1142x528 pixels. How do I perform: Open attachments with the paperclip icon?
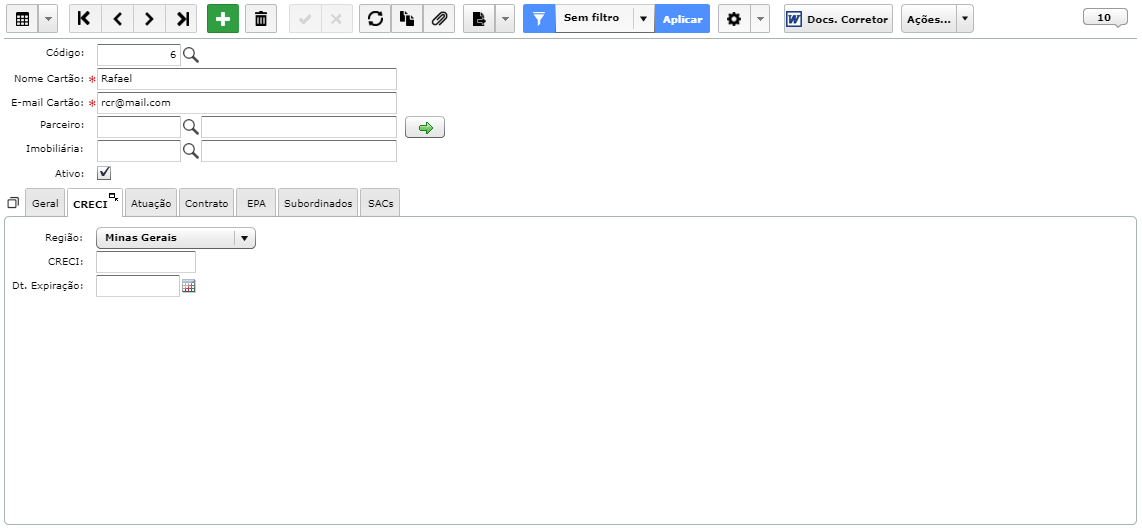438,20
